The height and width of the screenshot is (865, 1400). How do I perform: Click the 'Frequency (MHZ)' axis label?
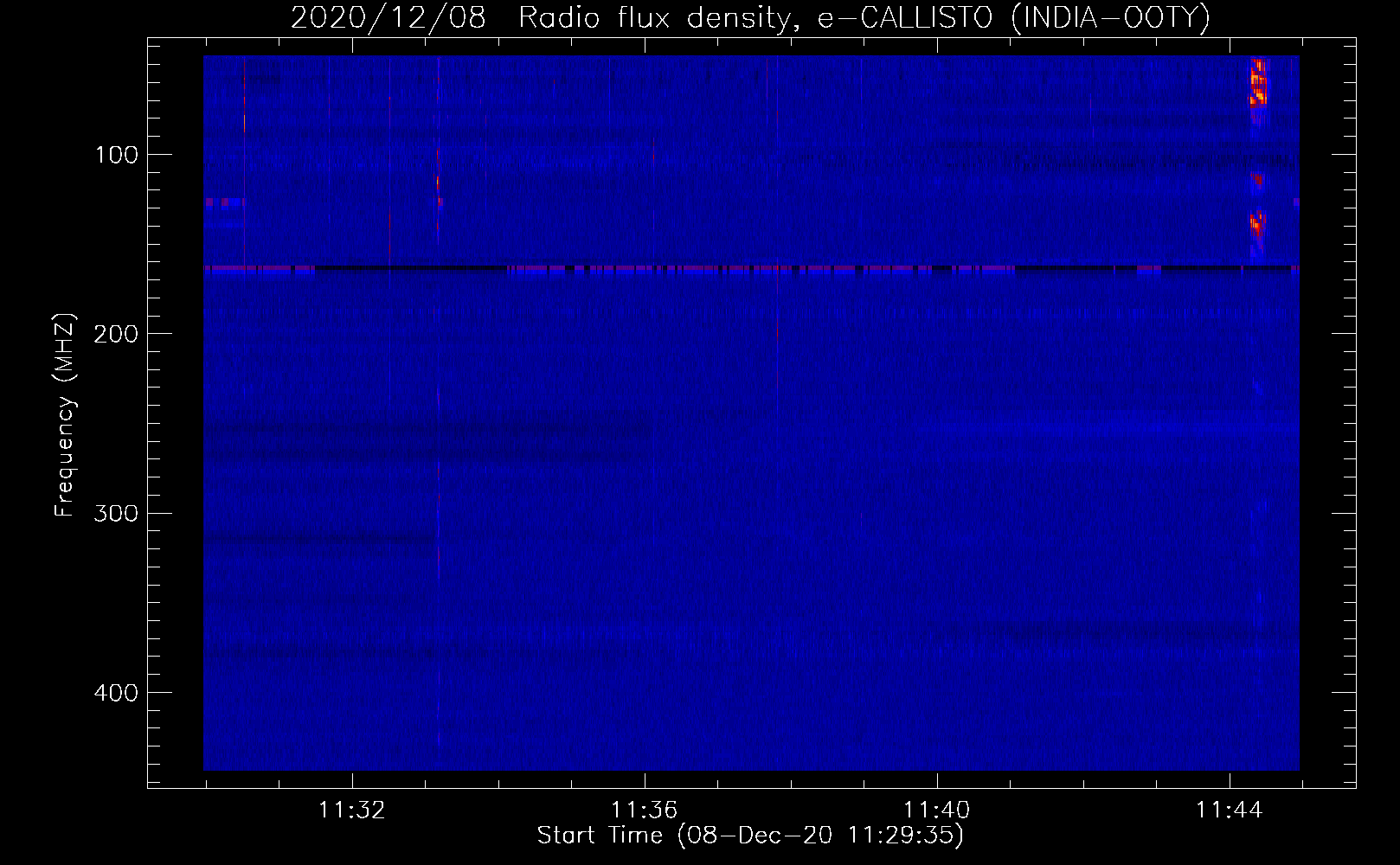click(65, 414)
